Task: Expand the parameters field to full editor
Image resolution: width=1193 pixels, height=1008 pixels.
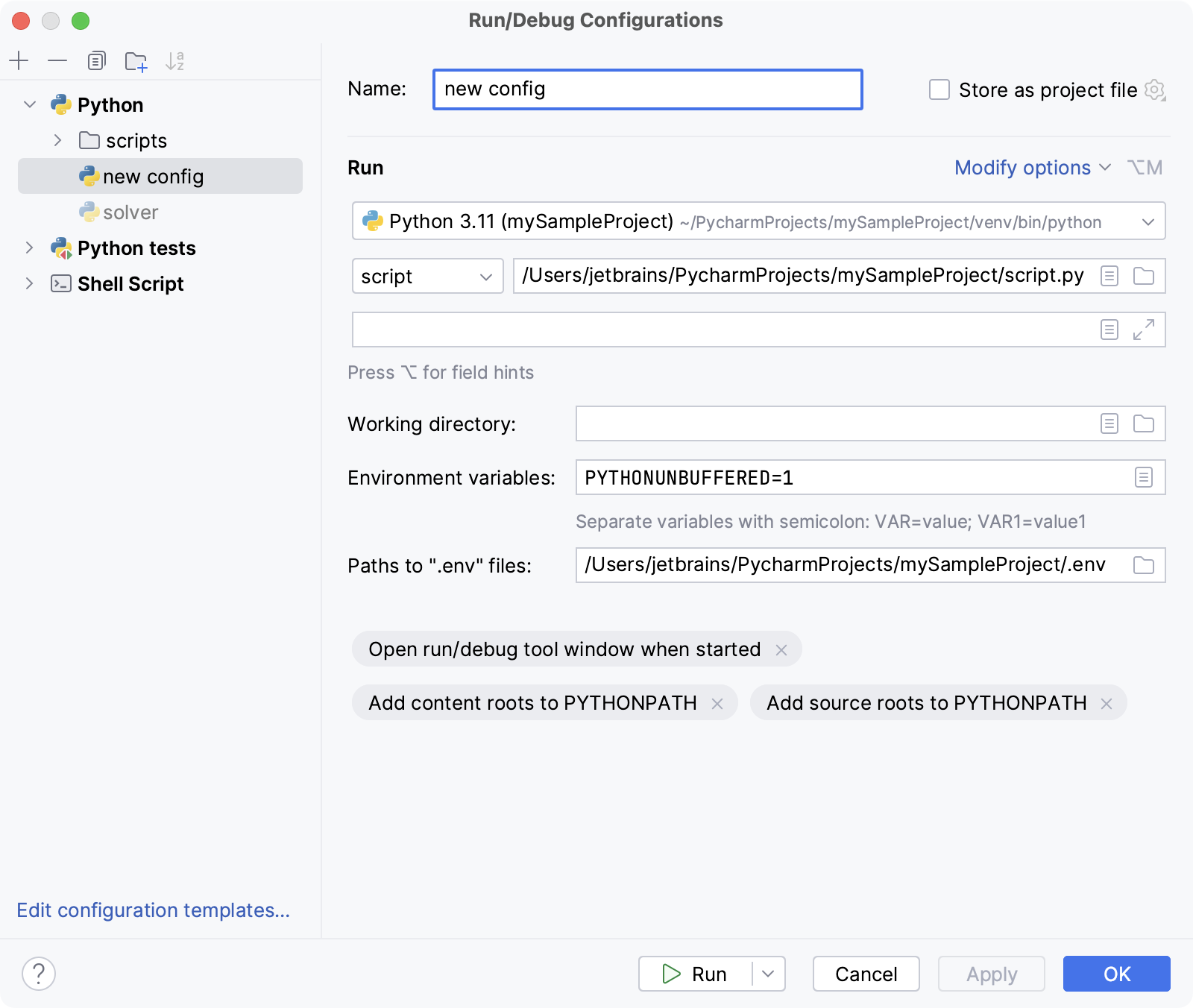Action: (x=1143, y=330)
